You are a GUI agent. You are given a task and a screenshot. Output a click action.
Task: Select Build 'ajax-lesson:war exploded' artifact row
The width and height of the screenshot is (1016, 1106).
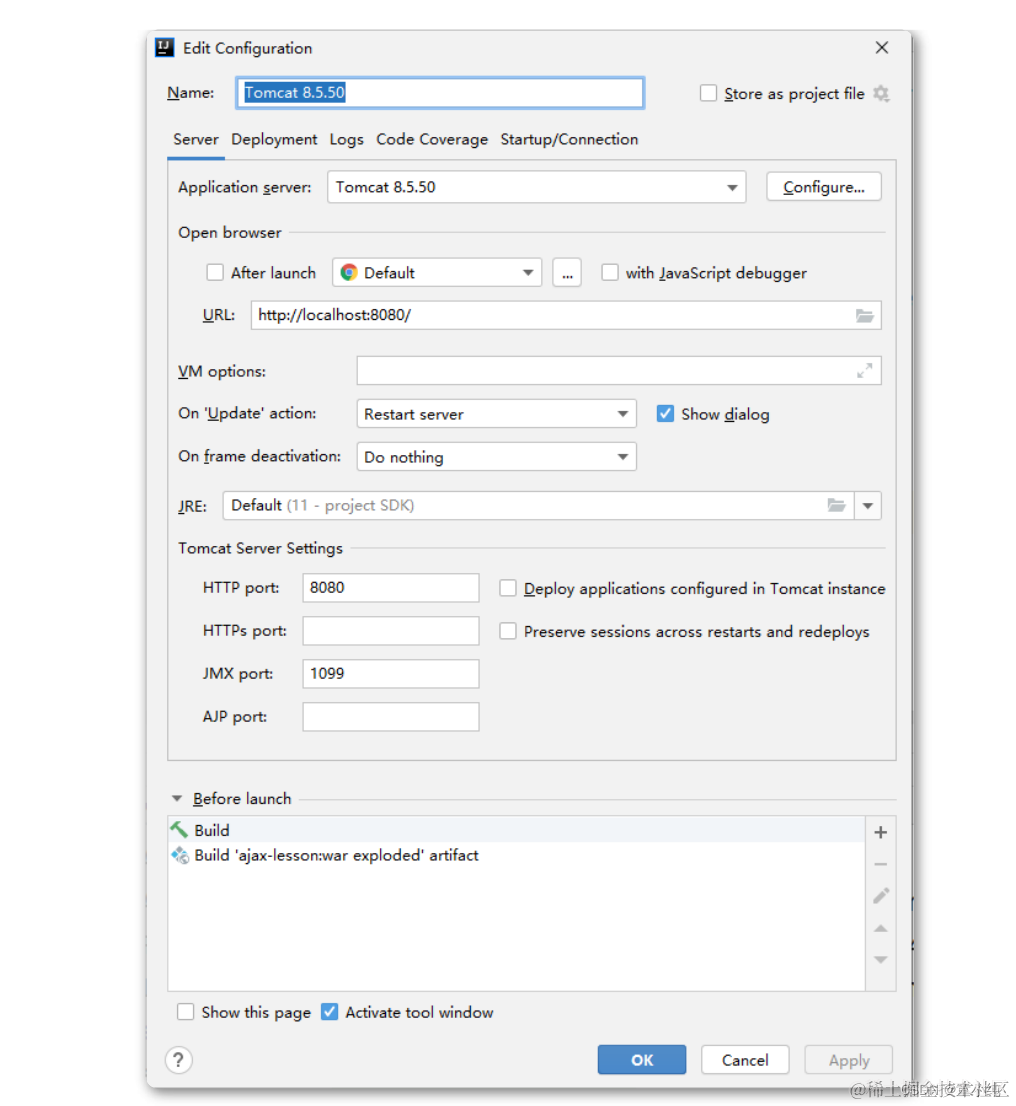point(516,855)
